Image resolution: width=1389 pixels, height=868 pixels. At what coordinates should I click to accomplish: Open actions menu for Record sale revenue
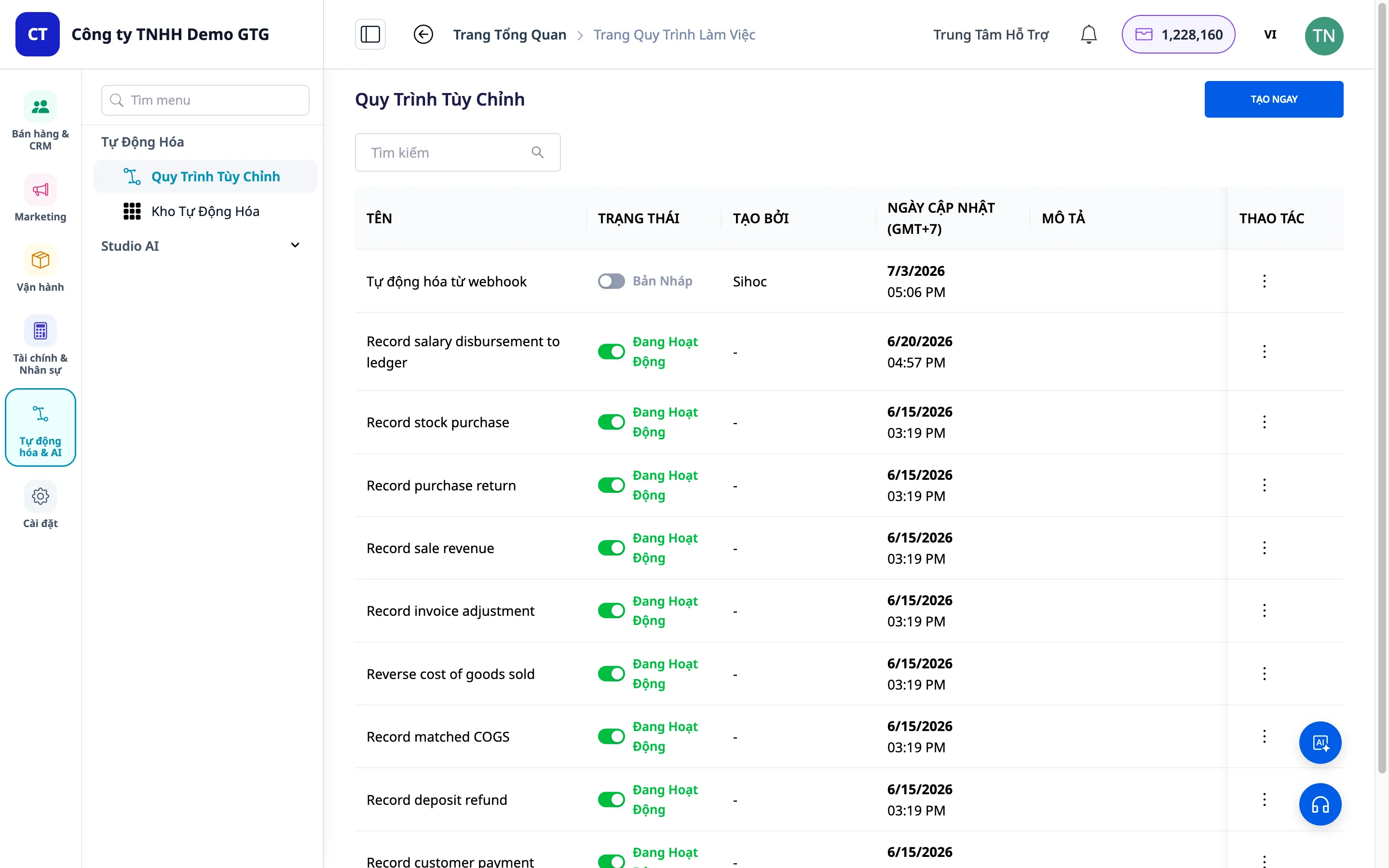[1265, 548]
